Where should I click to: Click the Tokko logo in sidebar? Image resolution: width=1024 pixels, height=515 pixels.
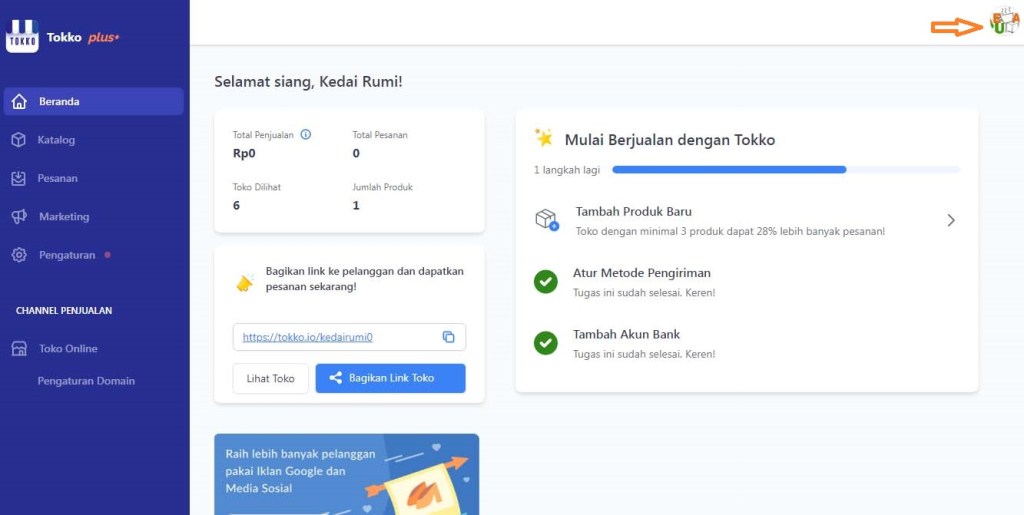(x=22, y=36)
